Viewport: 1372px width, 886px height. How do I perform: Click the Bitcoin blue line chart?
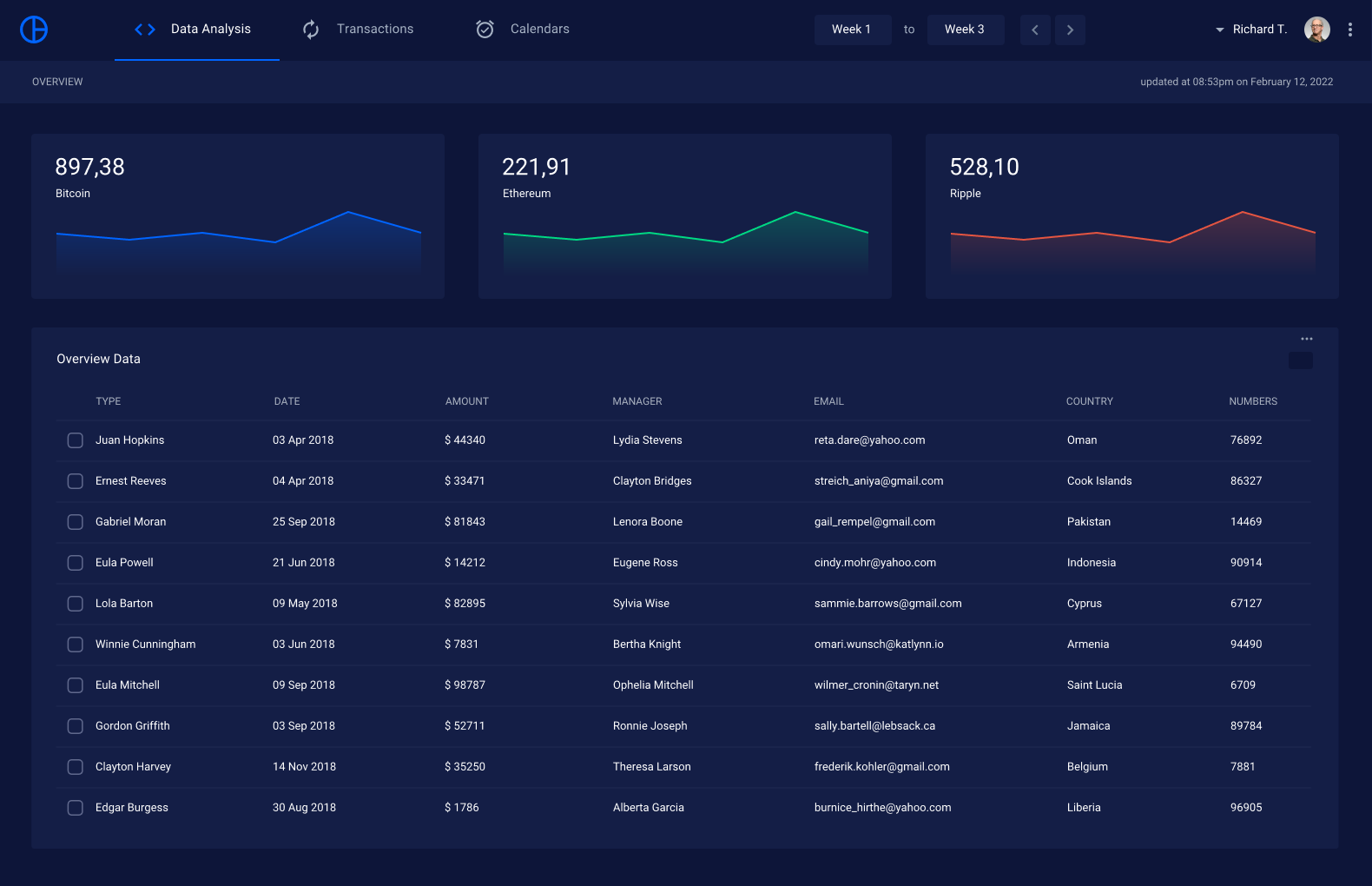(239, 242)
